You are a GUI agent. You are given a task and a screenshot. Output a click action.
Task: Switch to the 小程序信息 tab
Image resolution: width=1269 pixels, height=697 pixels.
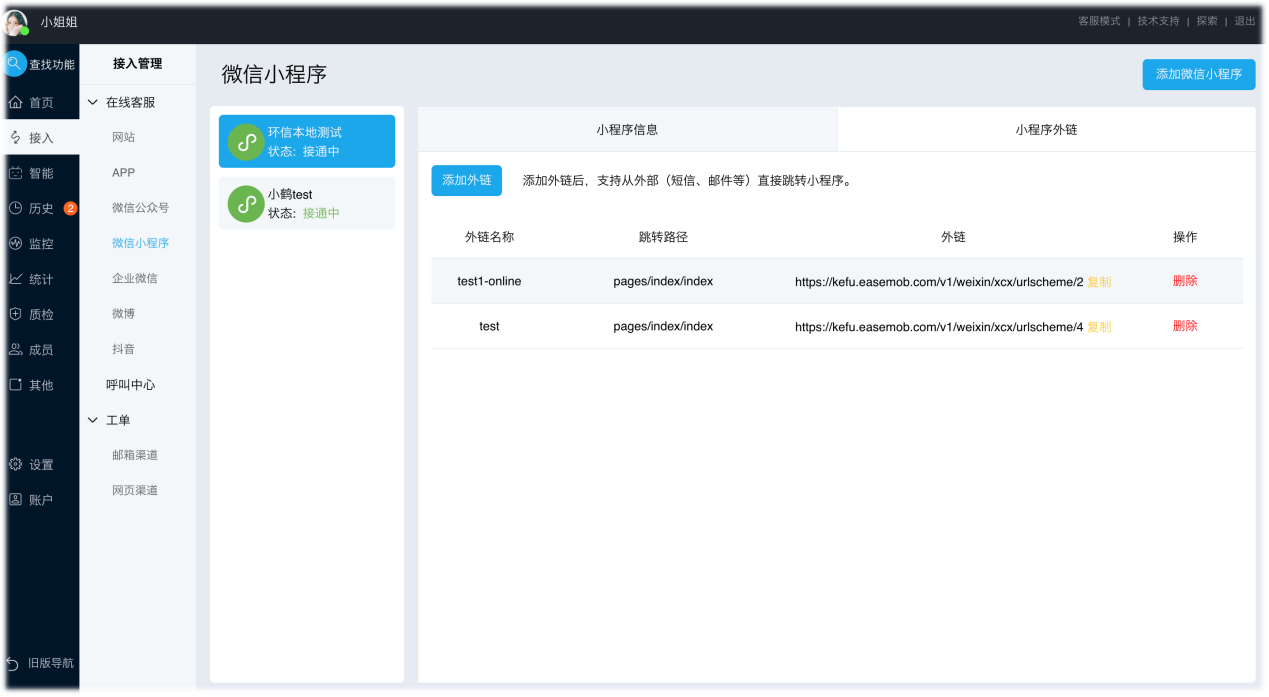pyautogui.click(x=627, y=130)
